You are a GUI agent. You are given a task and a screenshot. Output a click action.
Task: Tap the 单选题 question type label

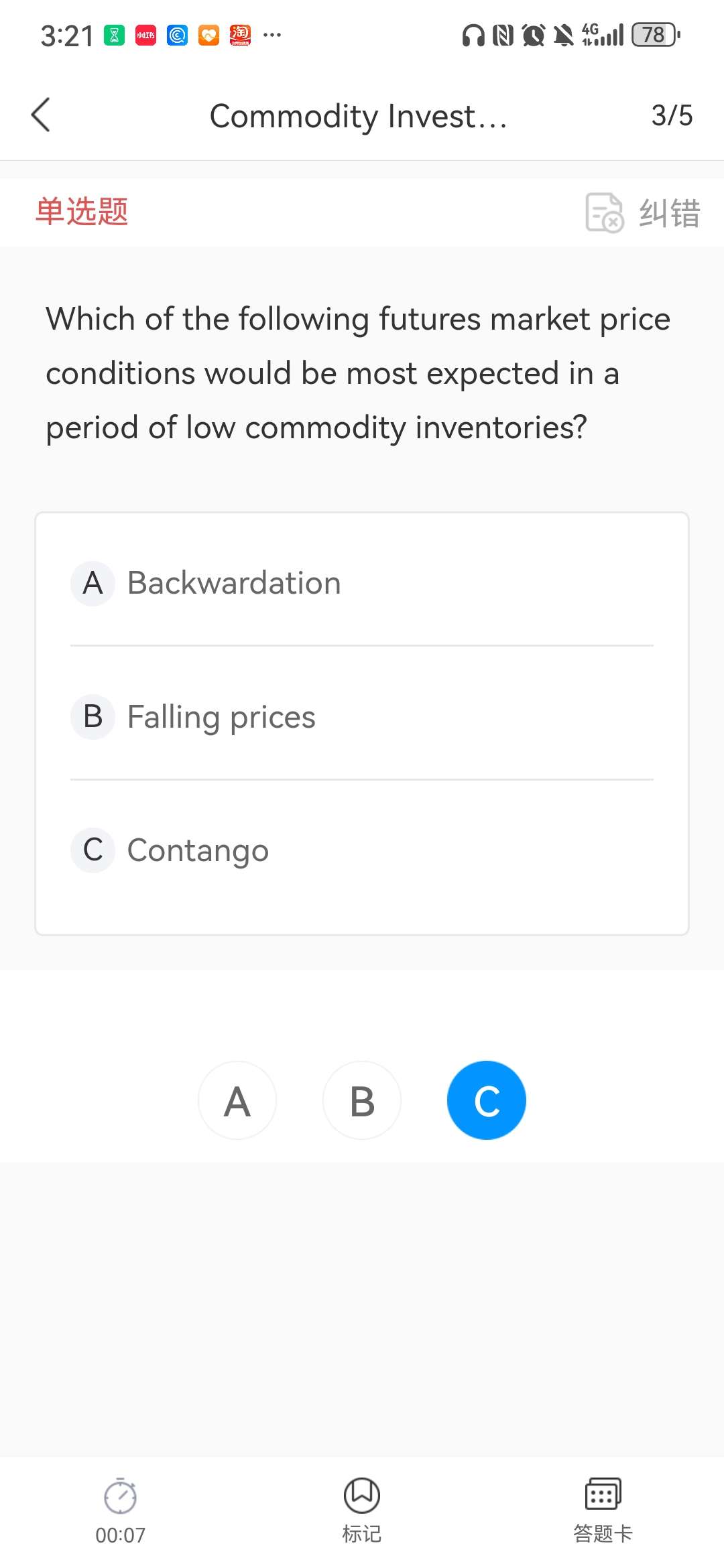[82, 212]
